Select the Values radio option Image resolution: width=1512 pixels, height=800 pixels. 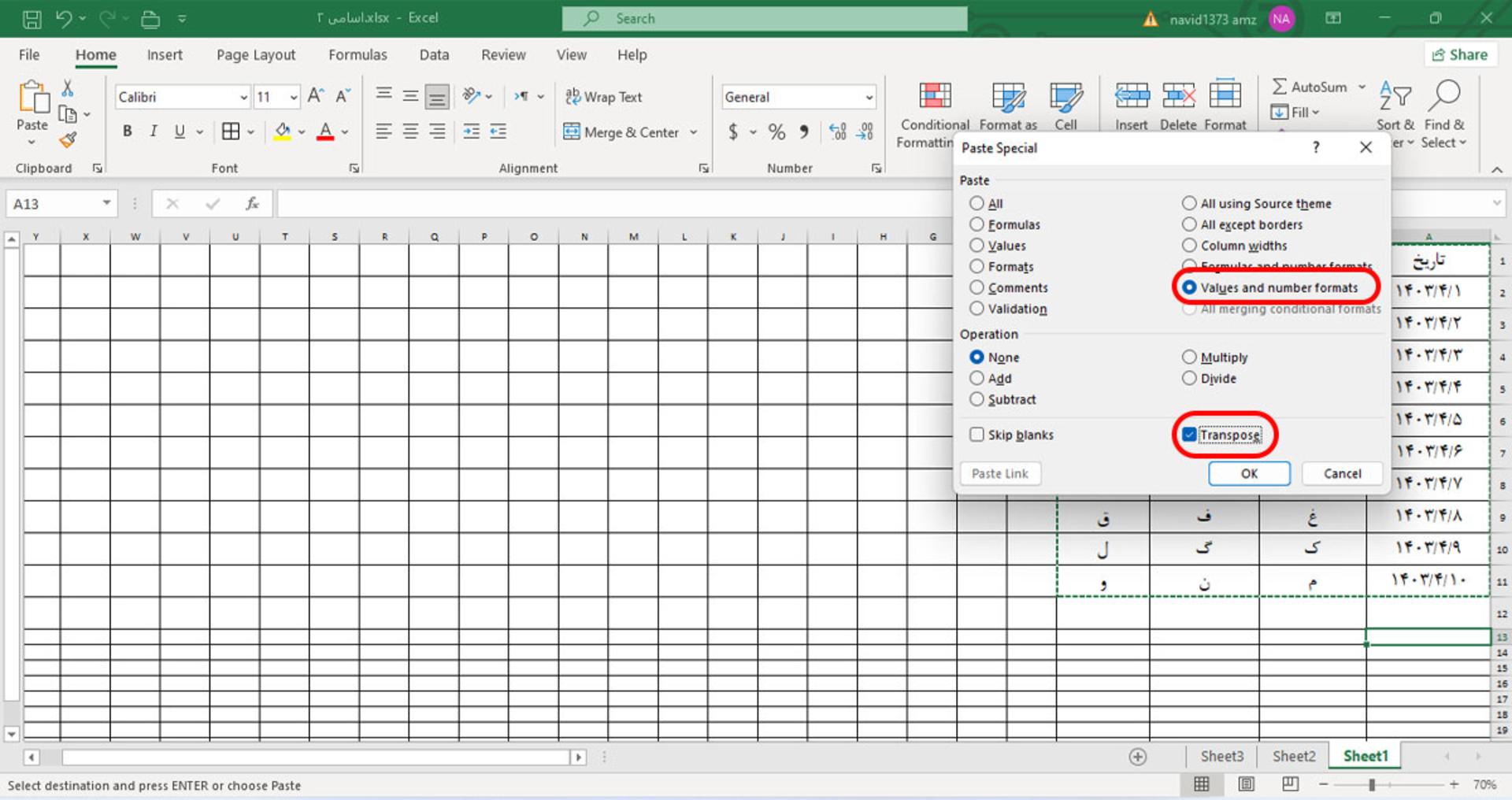tap(976, 246)
